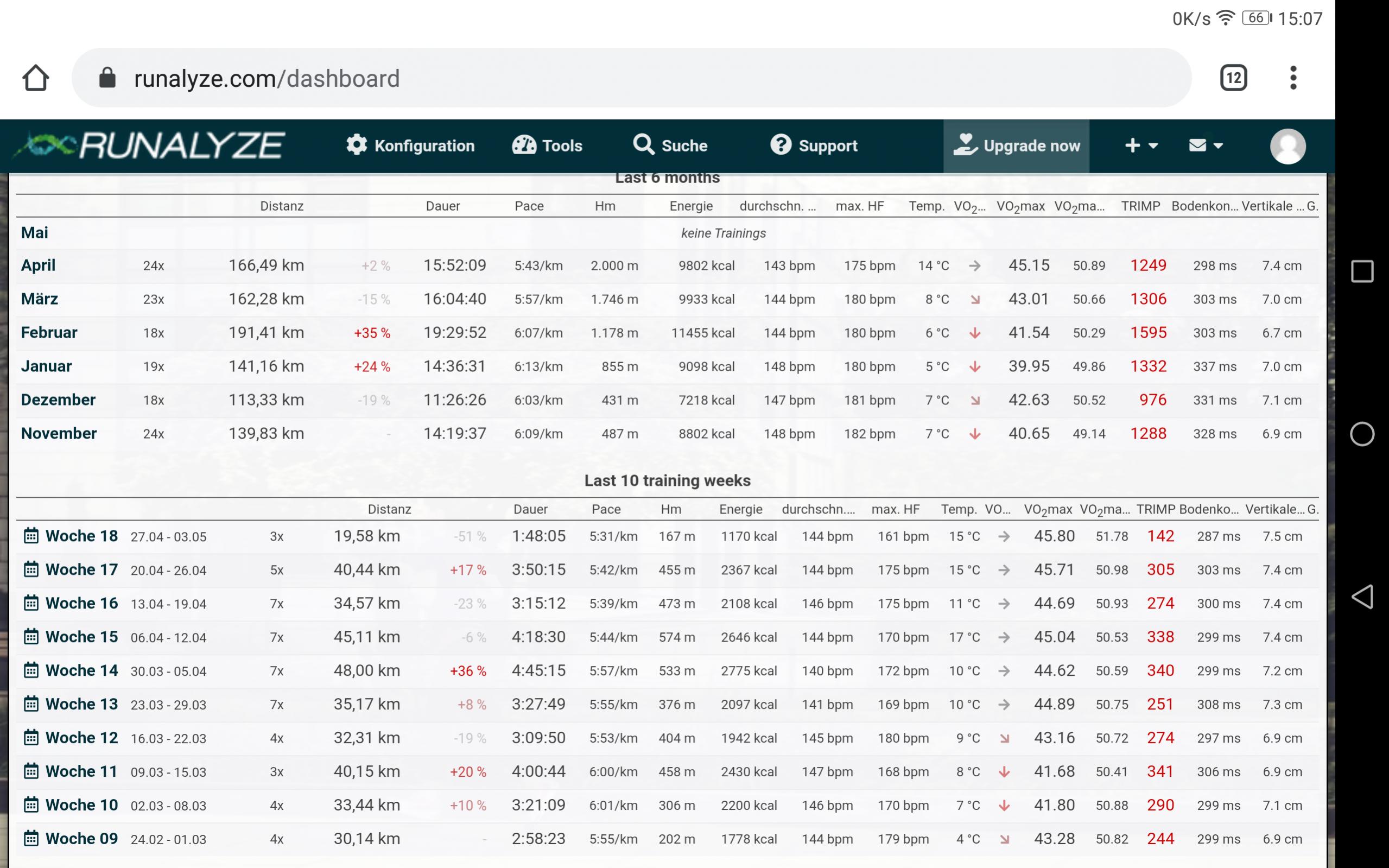Open the Tools menu
The height and width of the screenshot is (868, 1389).
547,146
